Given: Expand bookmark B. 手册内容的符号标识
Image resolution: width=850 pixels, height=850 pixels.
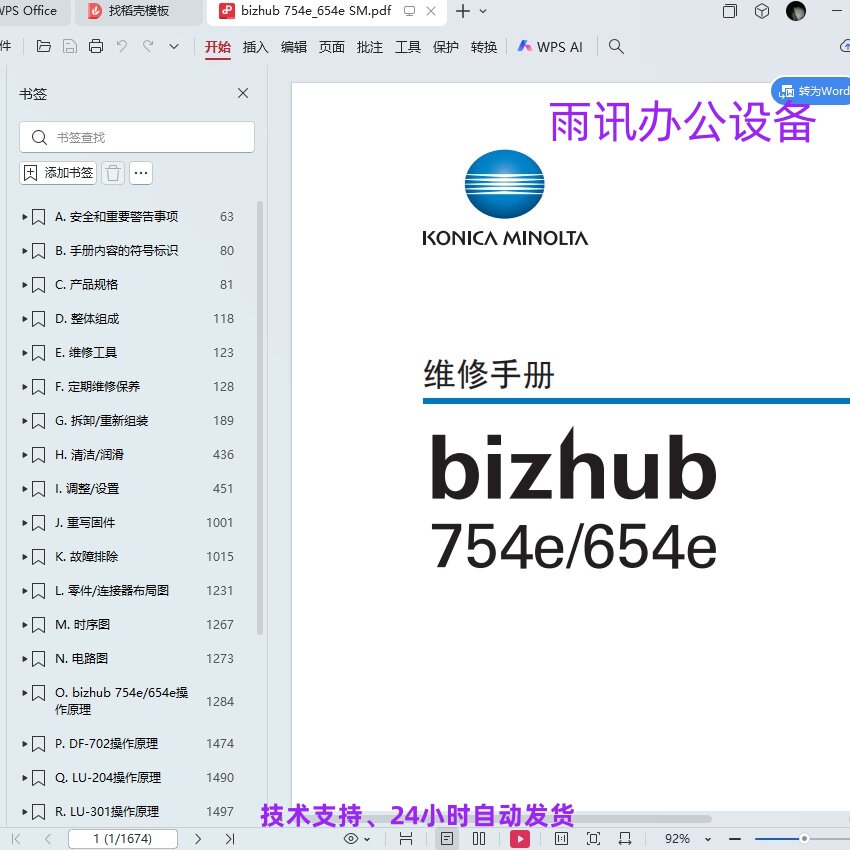Looking at the screenshot, I should 24,251.
